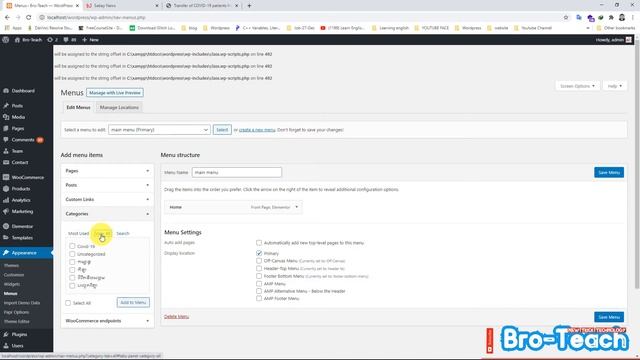Expand the Pages menu items panel
The height and width of the screenshot is (360, 640).
pyautogui.click(x=107, y=171)
